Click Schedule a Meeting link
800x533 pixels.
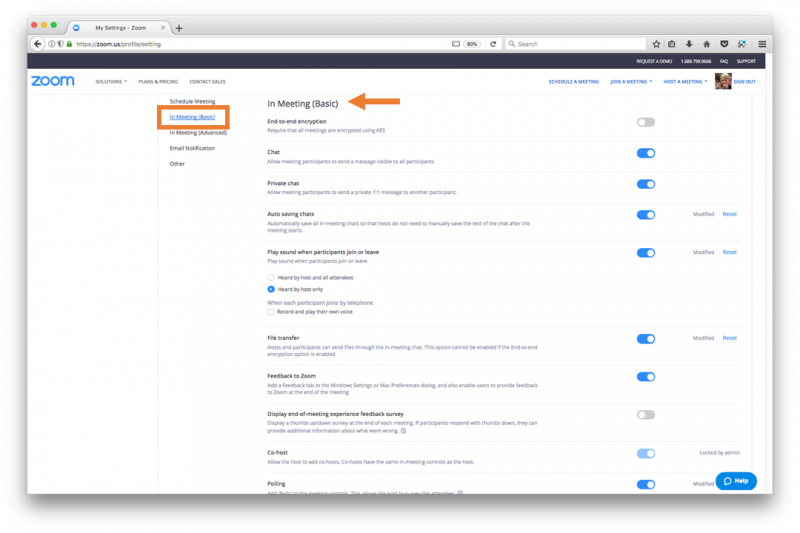click(x=573, y=82)
